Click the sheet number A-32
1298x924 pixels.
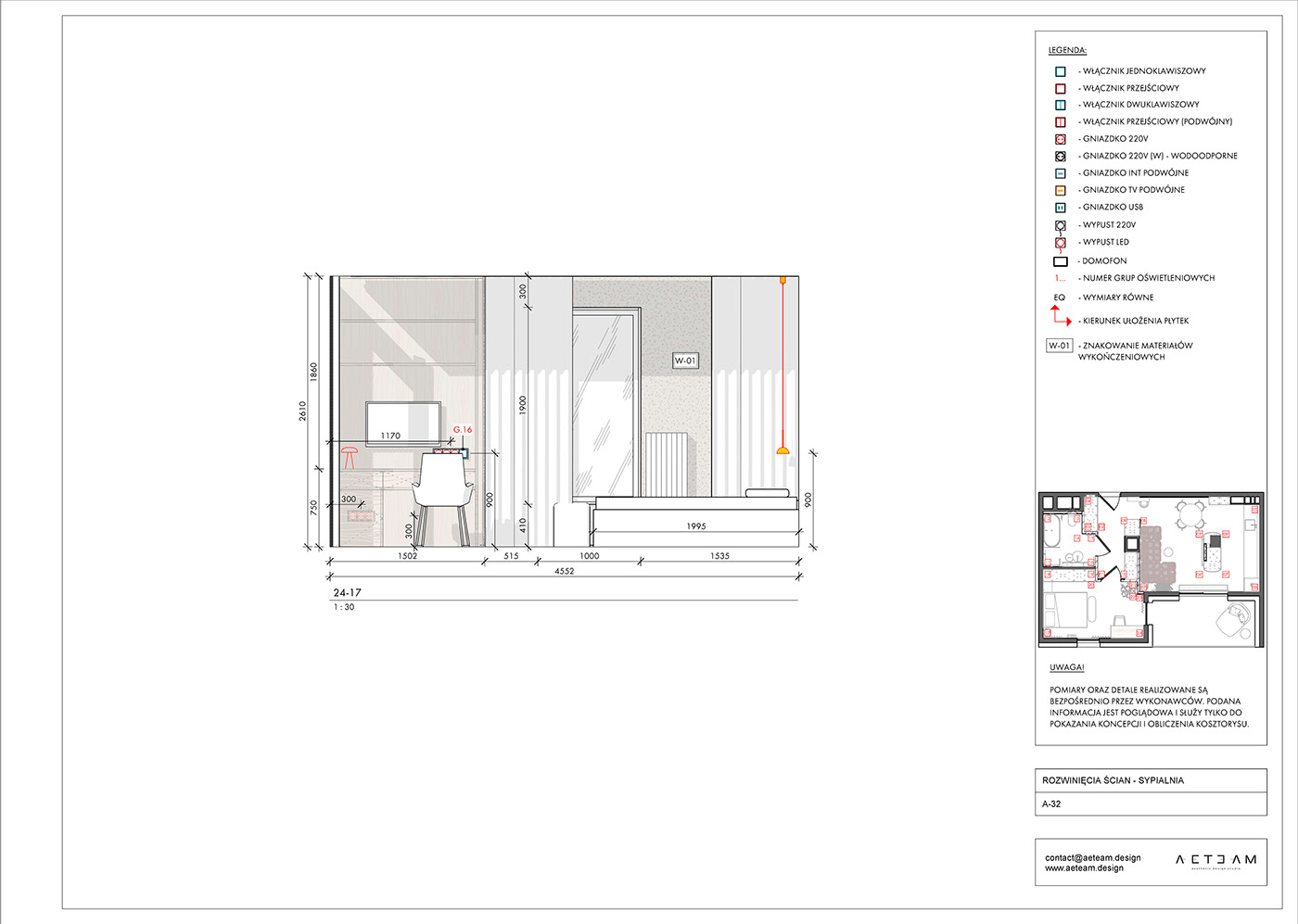click(1051, 804)
